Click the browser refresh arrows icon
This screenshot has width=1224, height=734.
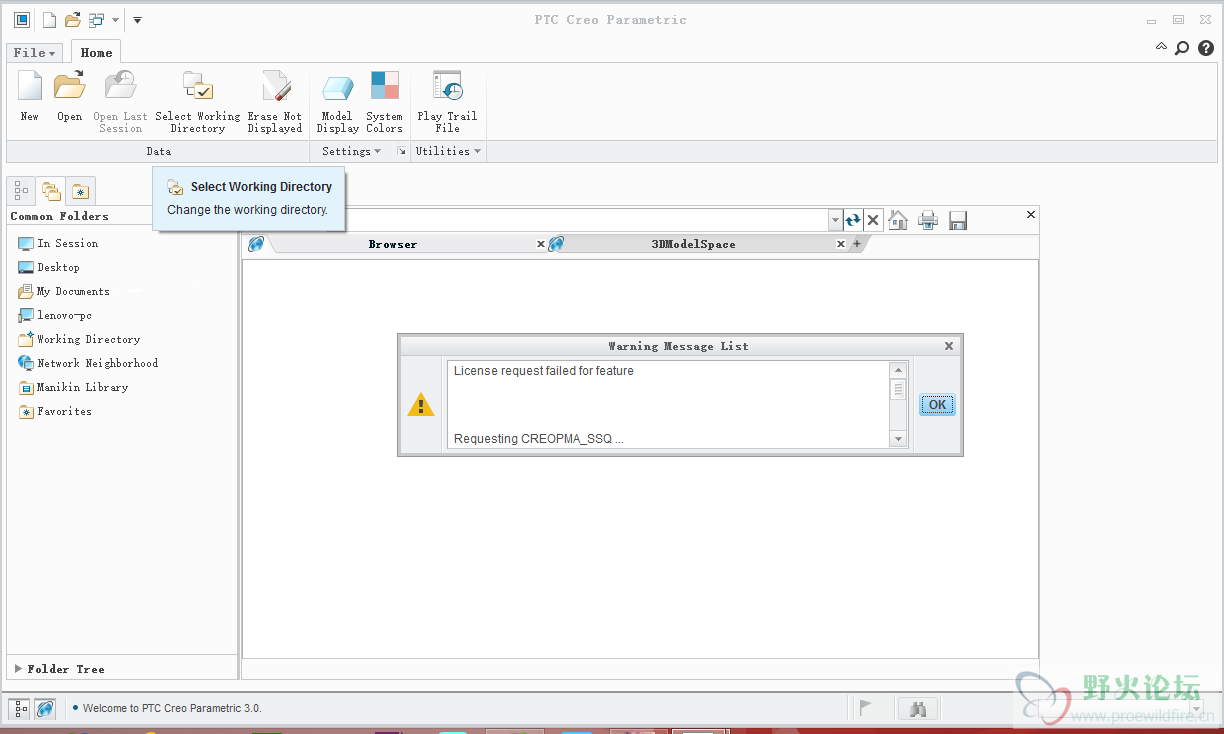coord(853,220)
